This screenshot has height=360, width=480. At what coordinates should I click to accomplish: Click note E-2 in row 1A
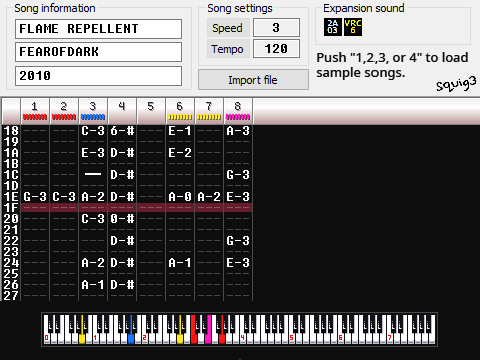pos(180,153)
